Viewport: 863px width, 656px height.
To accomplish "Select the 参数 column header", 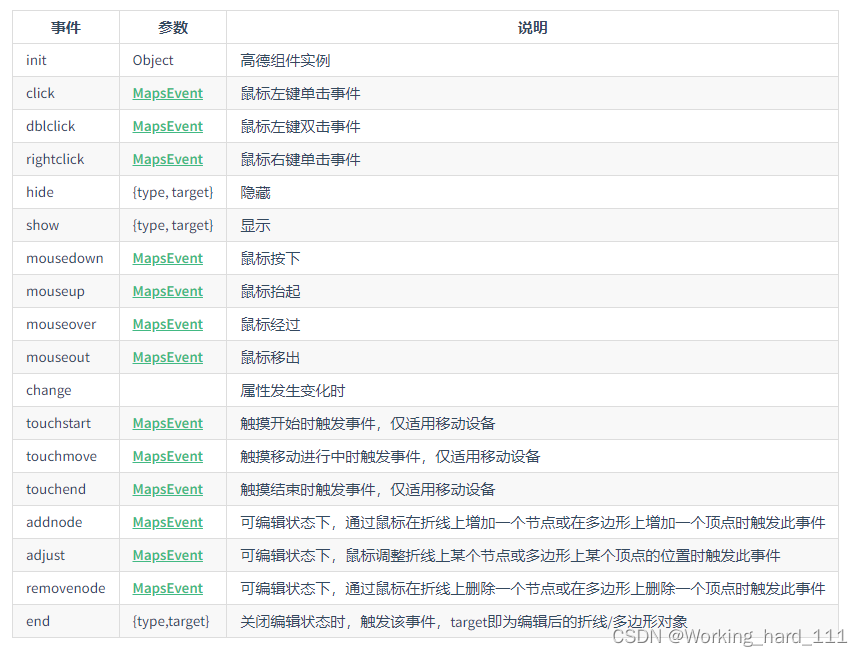I will [x=173, y=28].
